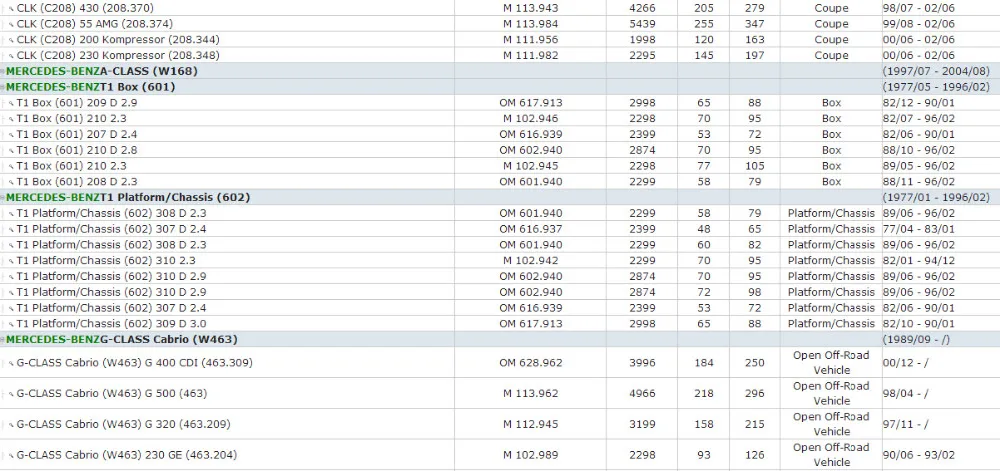Click displacement value 3996

tap(642, 363)
